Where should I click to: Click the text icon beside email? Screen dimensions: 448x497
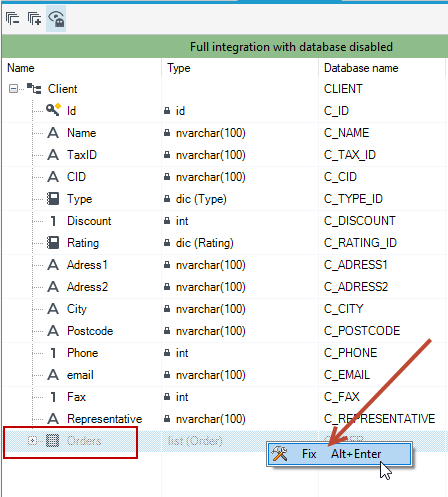click(53, 375)
